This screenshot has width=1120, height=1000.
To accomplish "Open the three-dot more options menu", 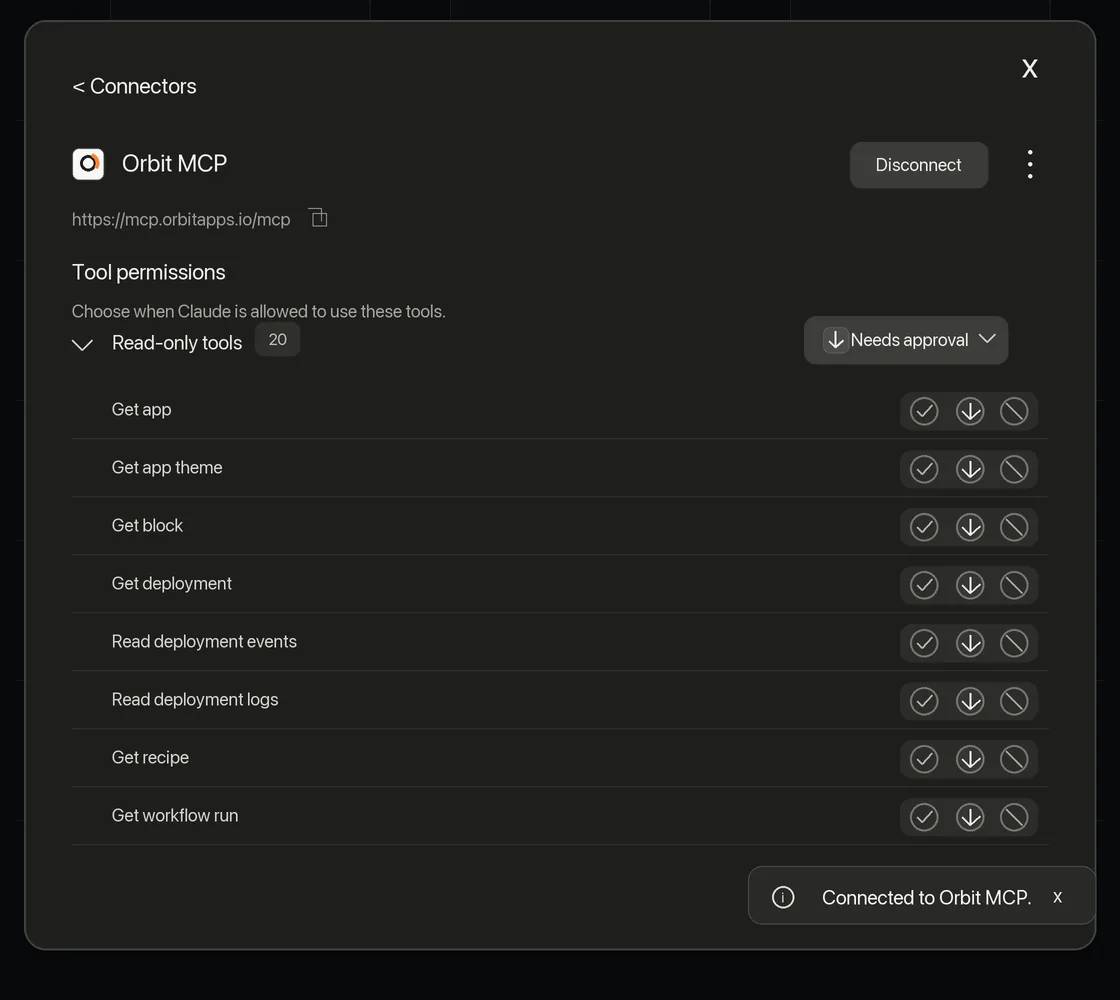I will pyautogui.click(x=1029, y=164).
